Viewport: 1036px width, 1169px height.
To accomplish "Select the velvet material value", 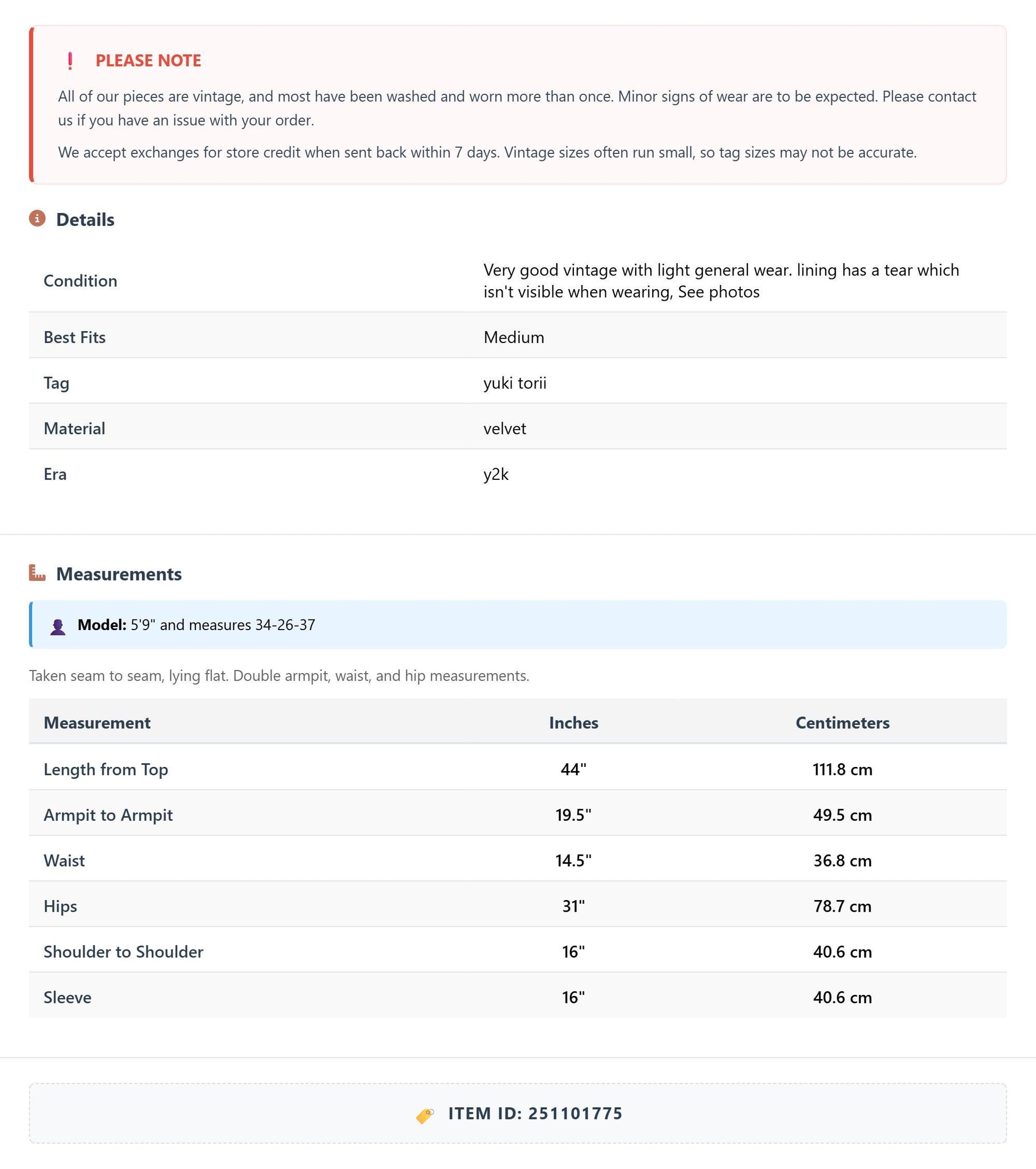I will click(505, 428).
